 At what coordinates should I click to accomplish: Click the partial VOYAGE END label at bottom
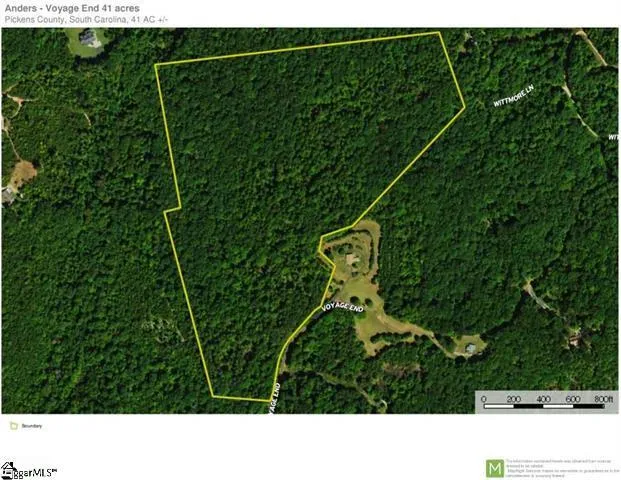[275, 398]
